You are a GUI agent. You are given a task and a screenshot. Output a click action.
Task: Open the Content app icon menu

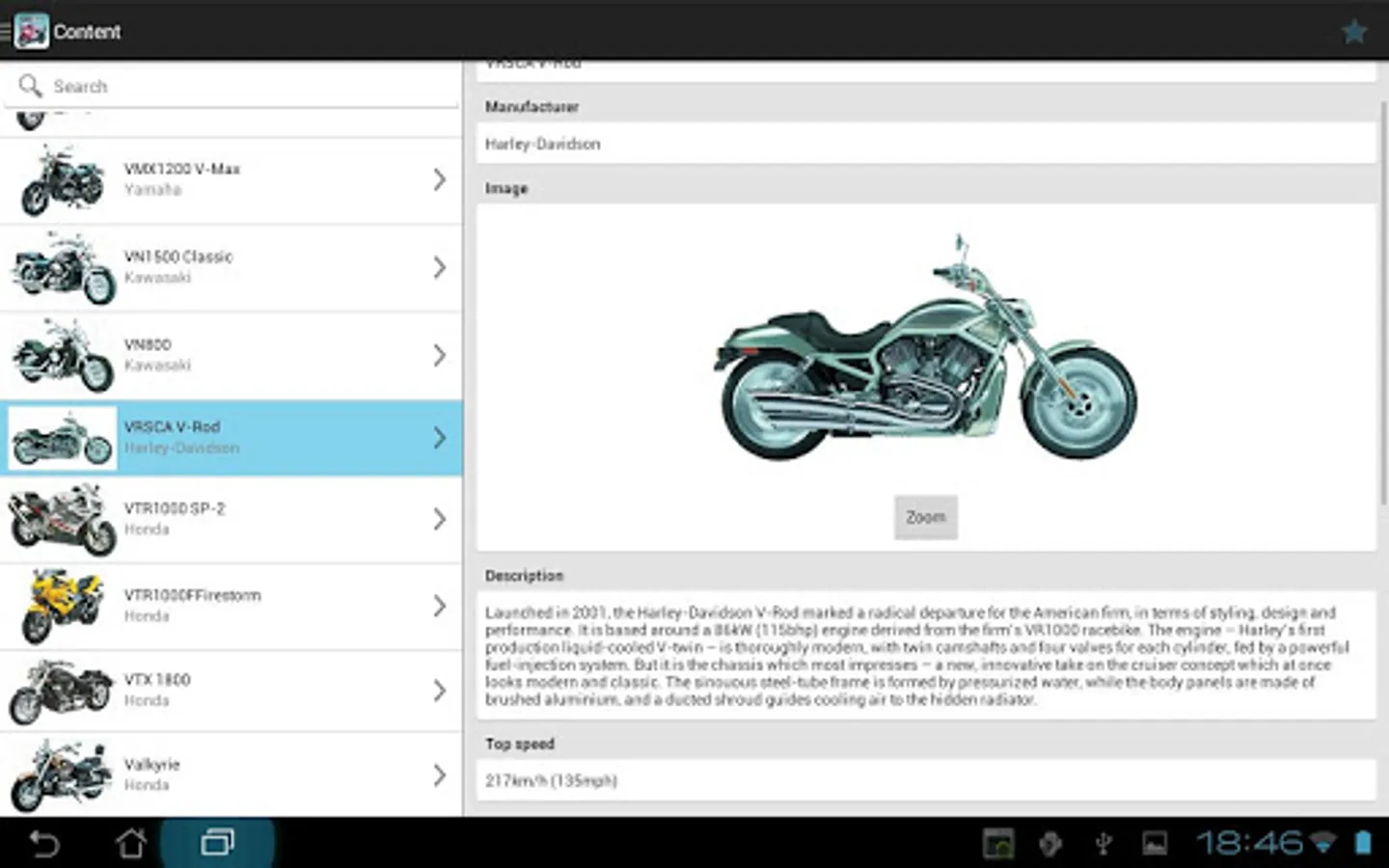point(31,32)
